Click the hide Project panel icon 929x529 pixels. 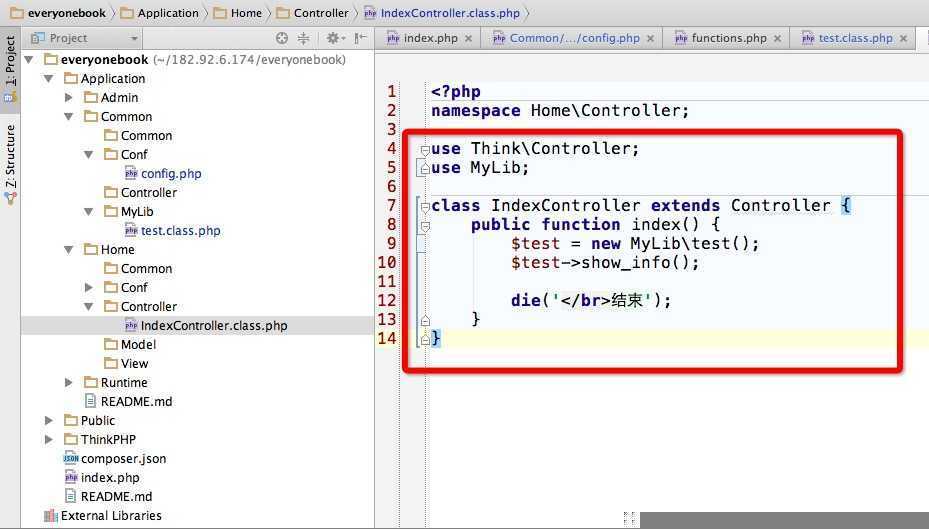360,38
